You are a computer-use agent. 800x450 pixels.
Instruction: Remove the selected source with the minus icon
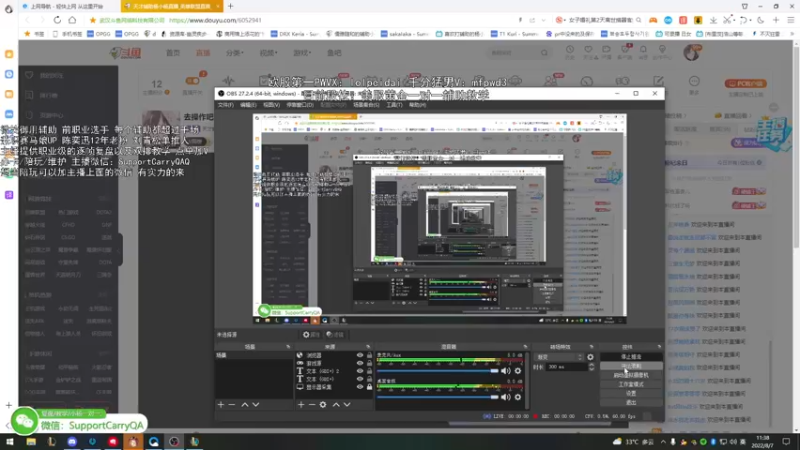pos(312,405)
